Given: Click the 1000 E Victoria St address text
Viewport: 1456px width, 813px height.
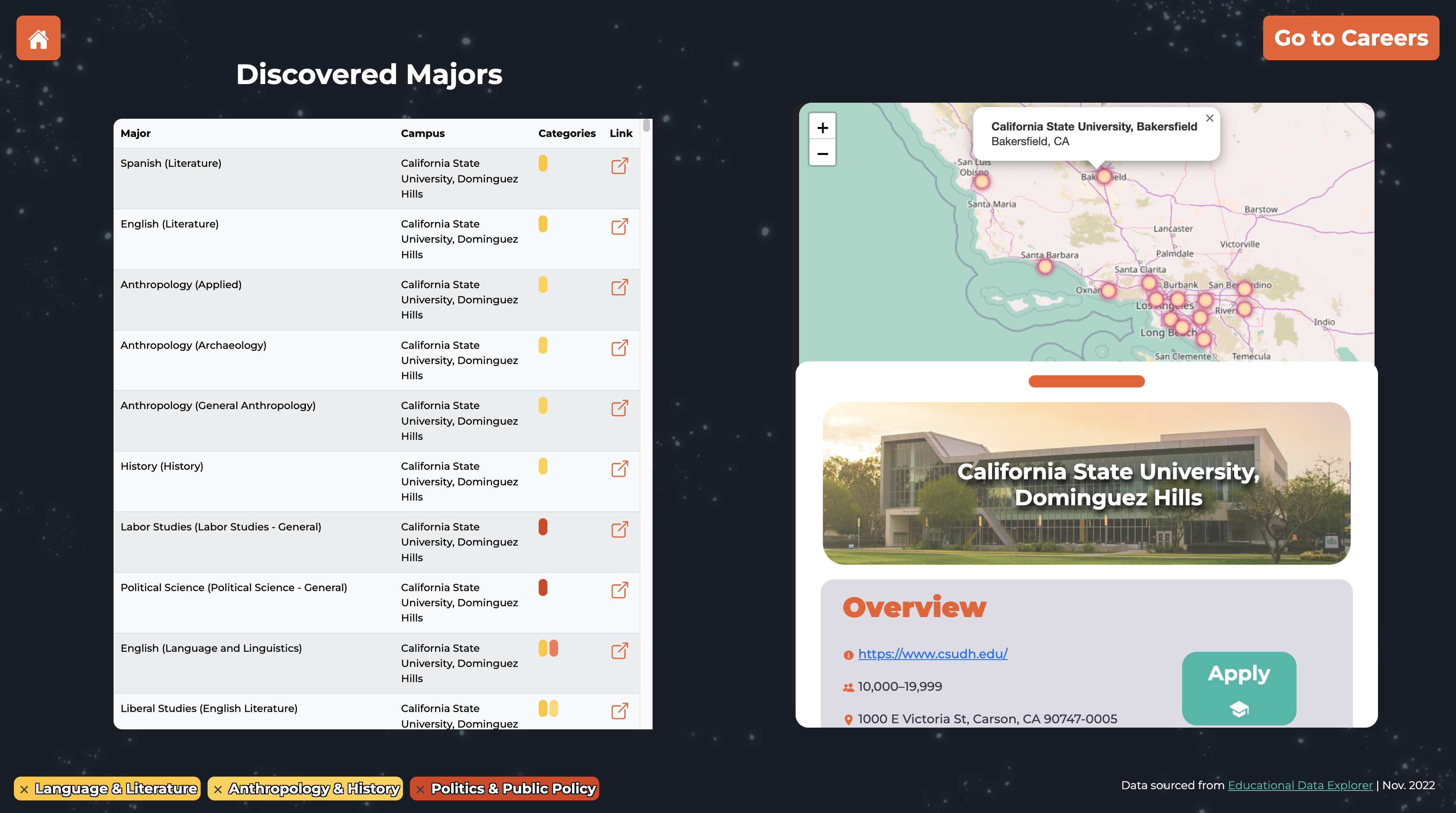Looking at the screenshot, I should tap(988, 719).
